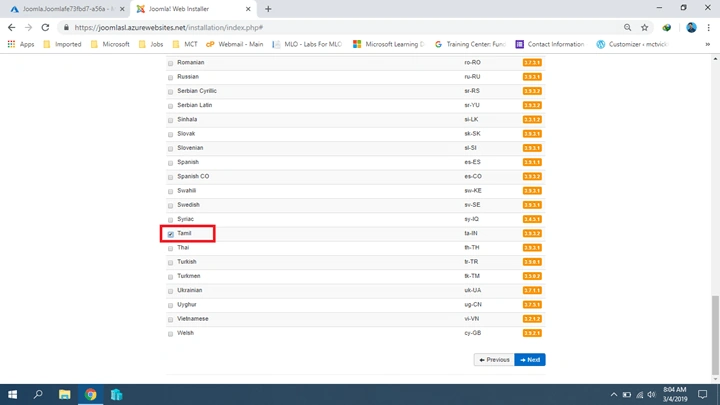This screenshot has height=405, width=720.
Task: Go back with browser back arrow
Action: [x=11, y=28]
